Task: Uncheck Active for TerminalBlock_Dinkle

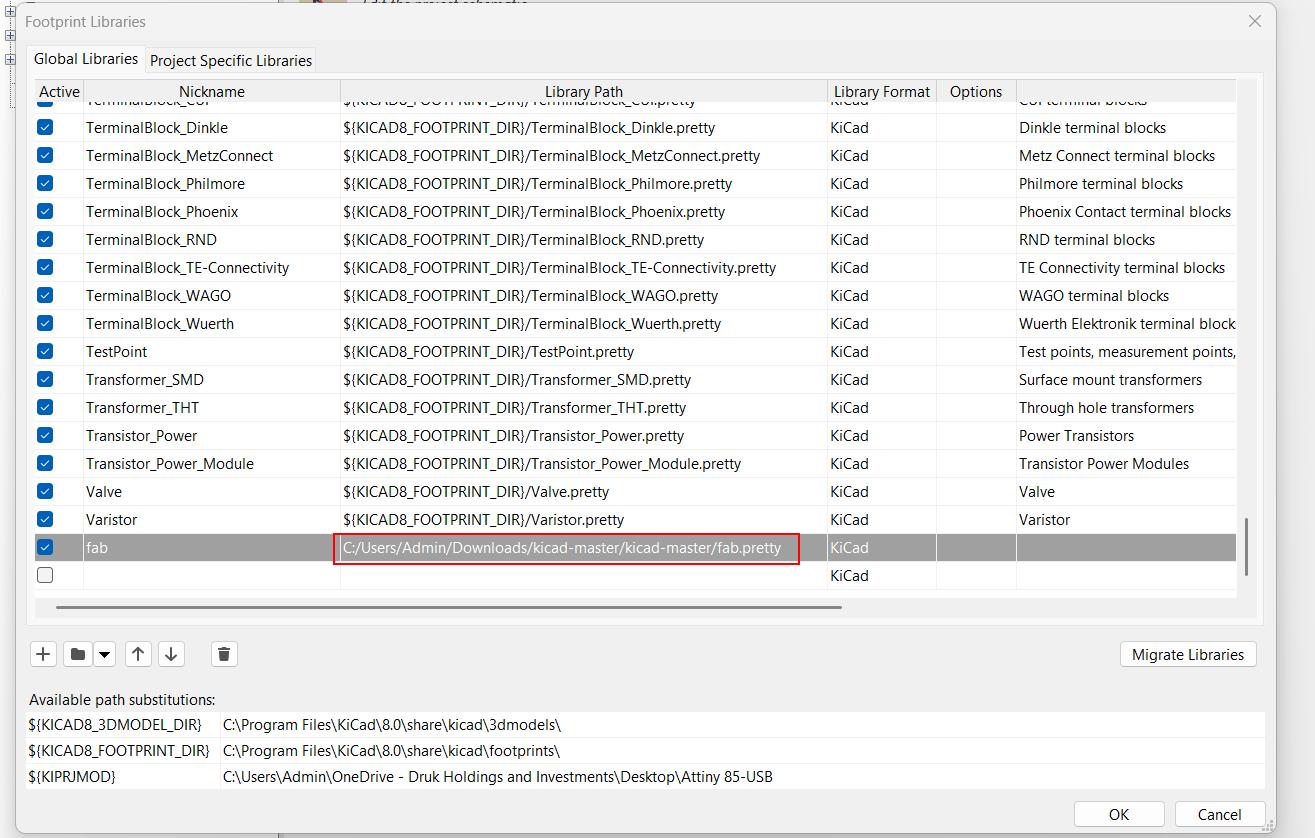Action: (45, 127)
